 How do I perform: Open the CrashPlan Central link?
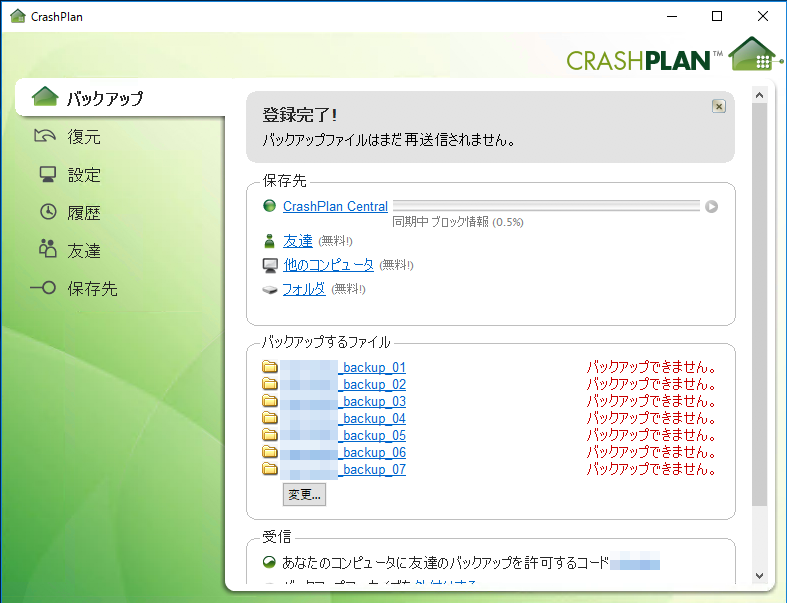[x=335, y=206]
